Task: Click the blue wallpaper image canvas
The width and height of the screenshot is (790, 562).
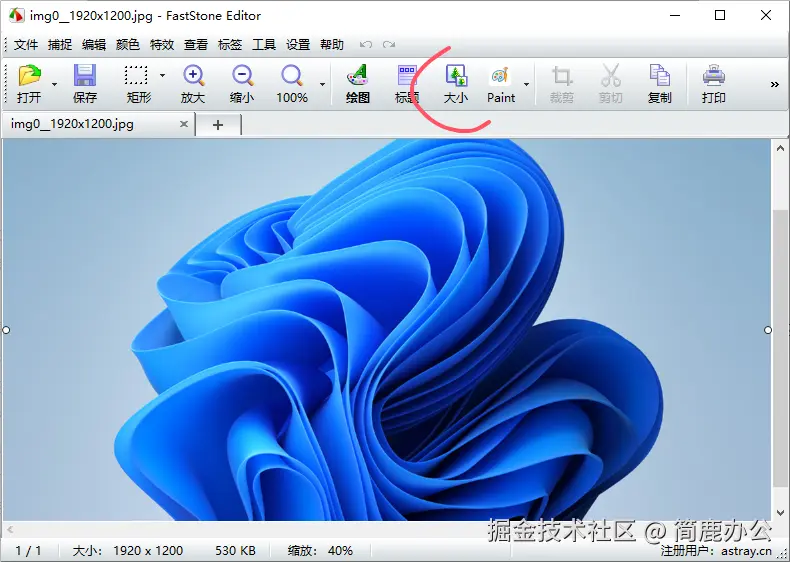Action: pos(387,330)
